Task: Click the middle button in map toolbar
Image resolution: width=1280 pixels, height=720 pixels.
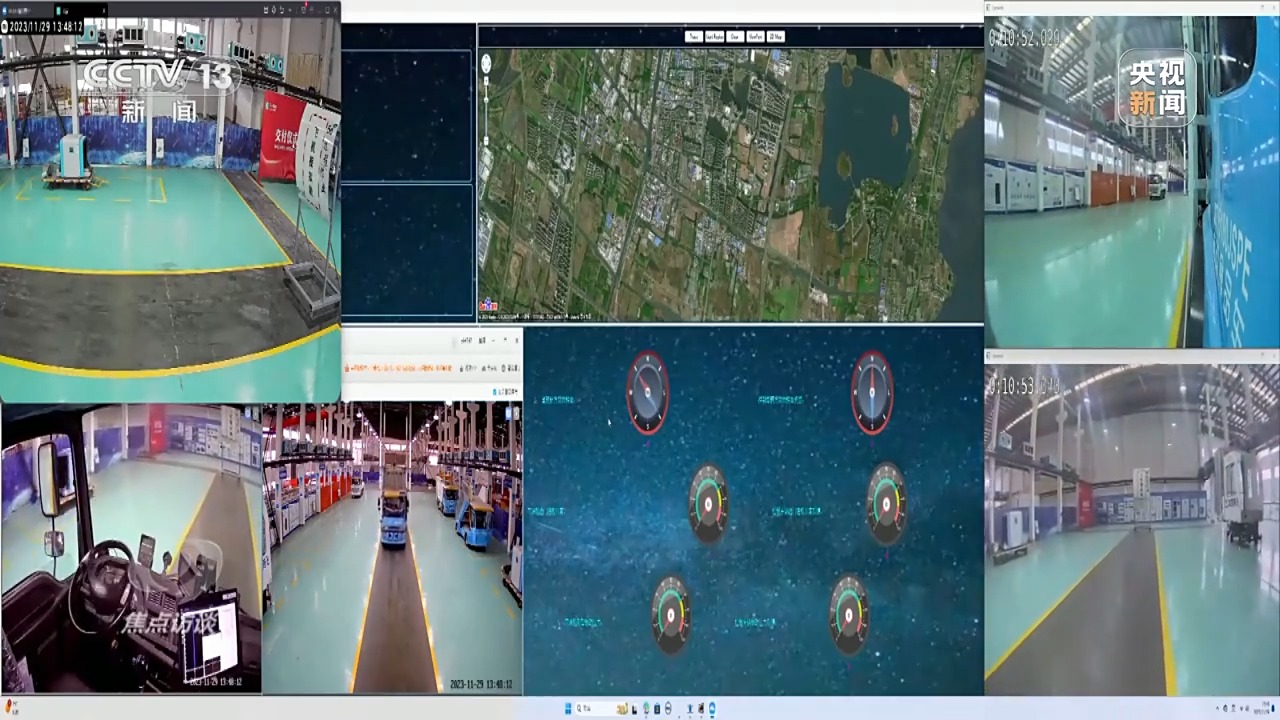Action: point(735,37)
